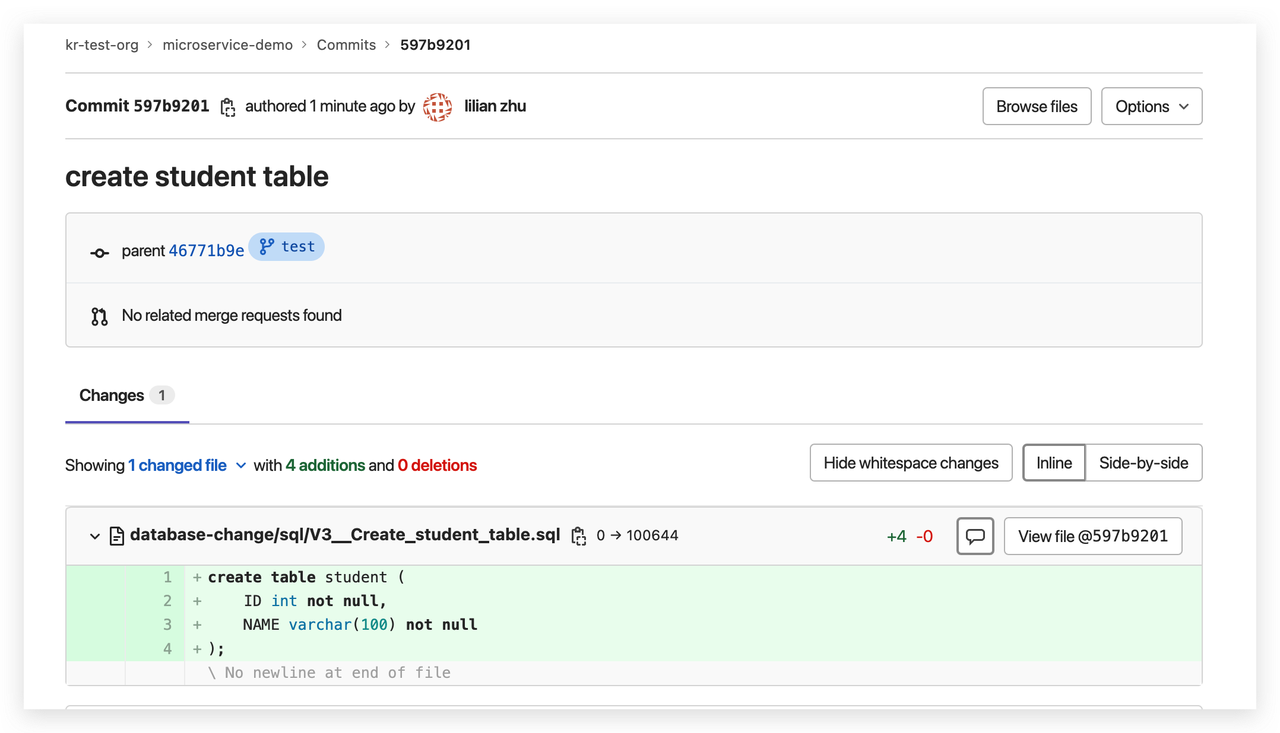The height and width of the screenshot is (733, 1280).
Task: Click the file document icon
Action: pyautogui.click(x=117, y=536)
